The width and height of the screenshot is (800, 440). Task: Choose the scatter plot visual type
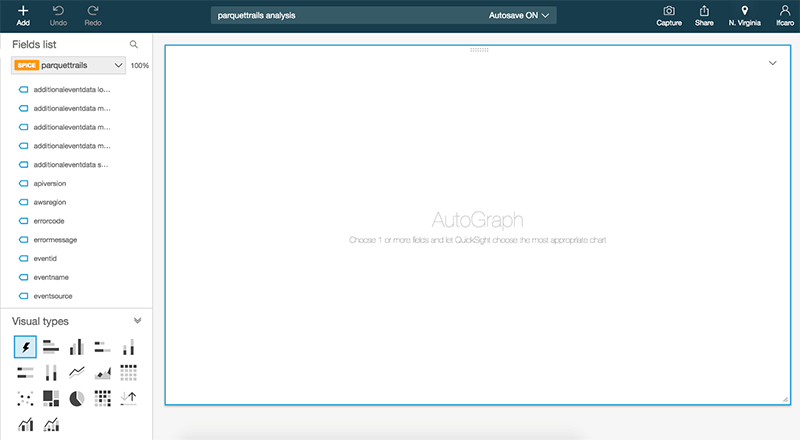(25, 398)
